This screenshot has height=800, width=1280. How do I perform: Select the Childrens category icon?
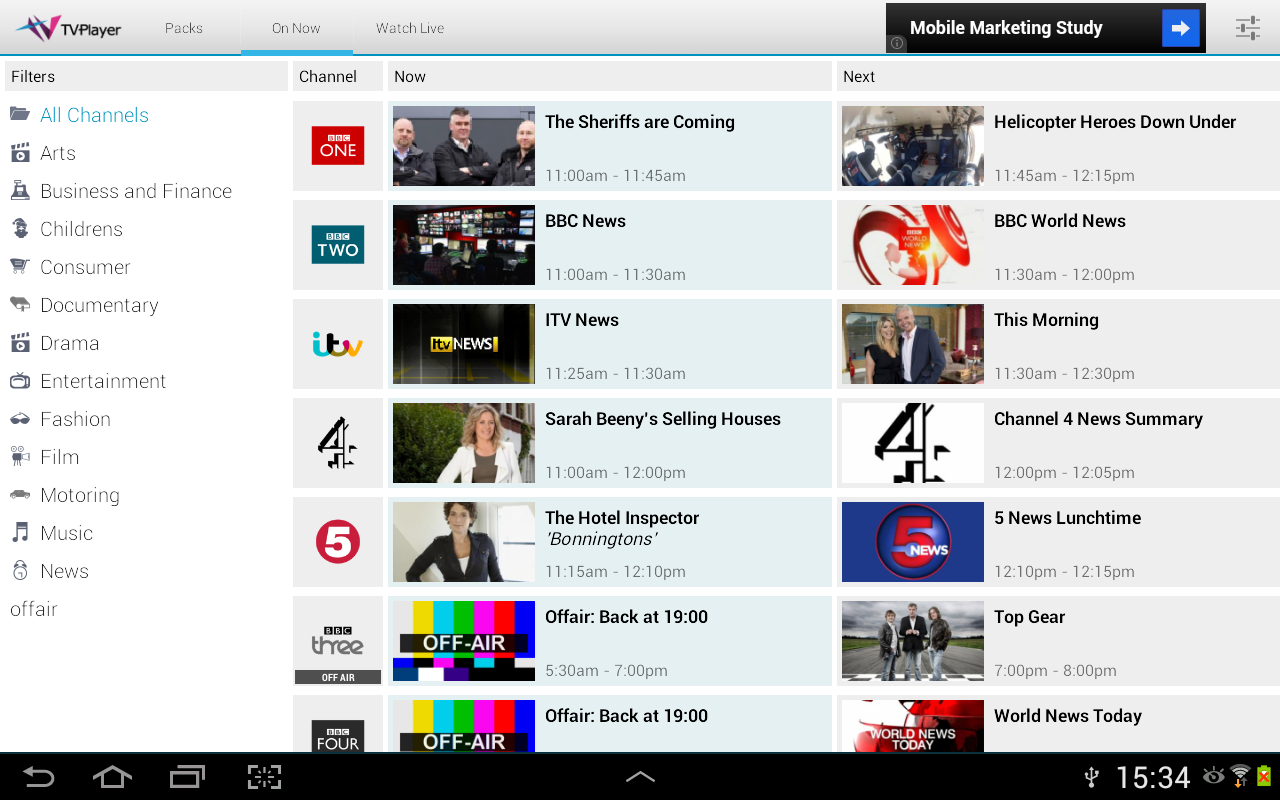click(x=20, y=228)
